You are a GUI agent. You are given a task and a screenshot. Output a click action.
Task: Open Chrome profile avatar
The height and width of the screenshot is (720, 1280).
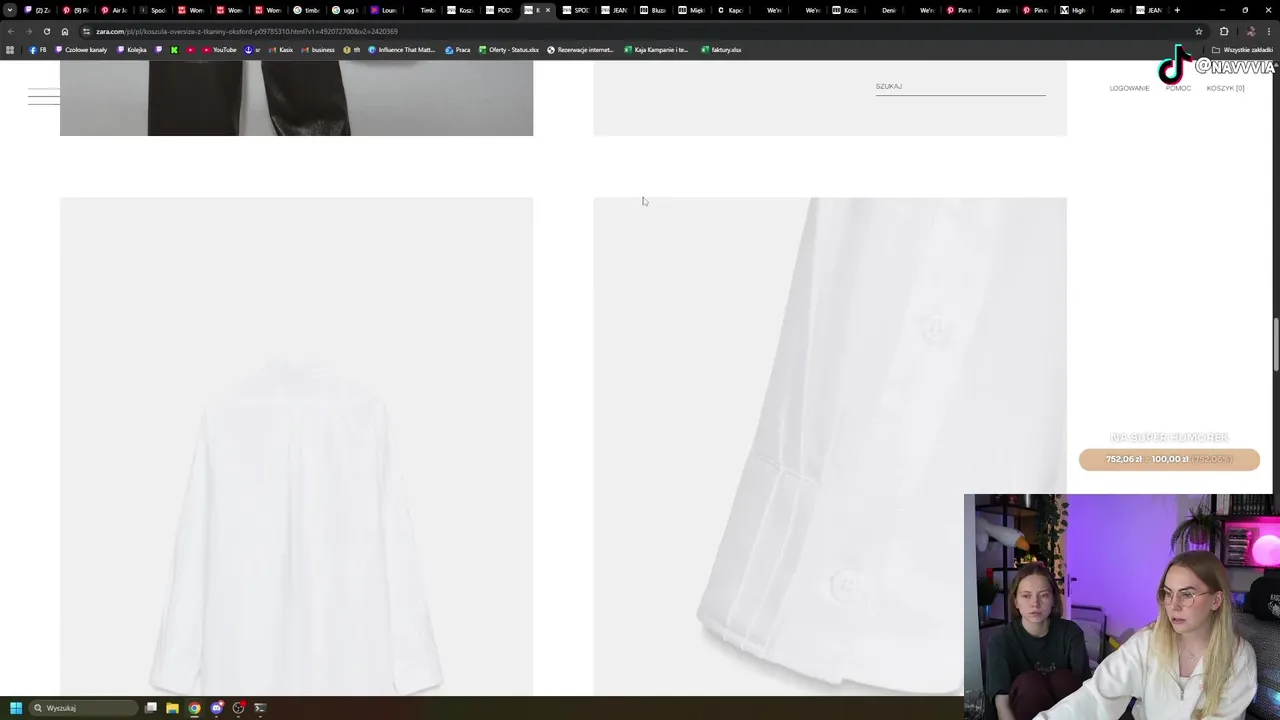coord(1250,31)
